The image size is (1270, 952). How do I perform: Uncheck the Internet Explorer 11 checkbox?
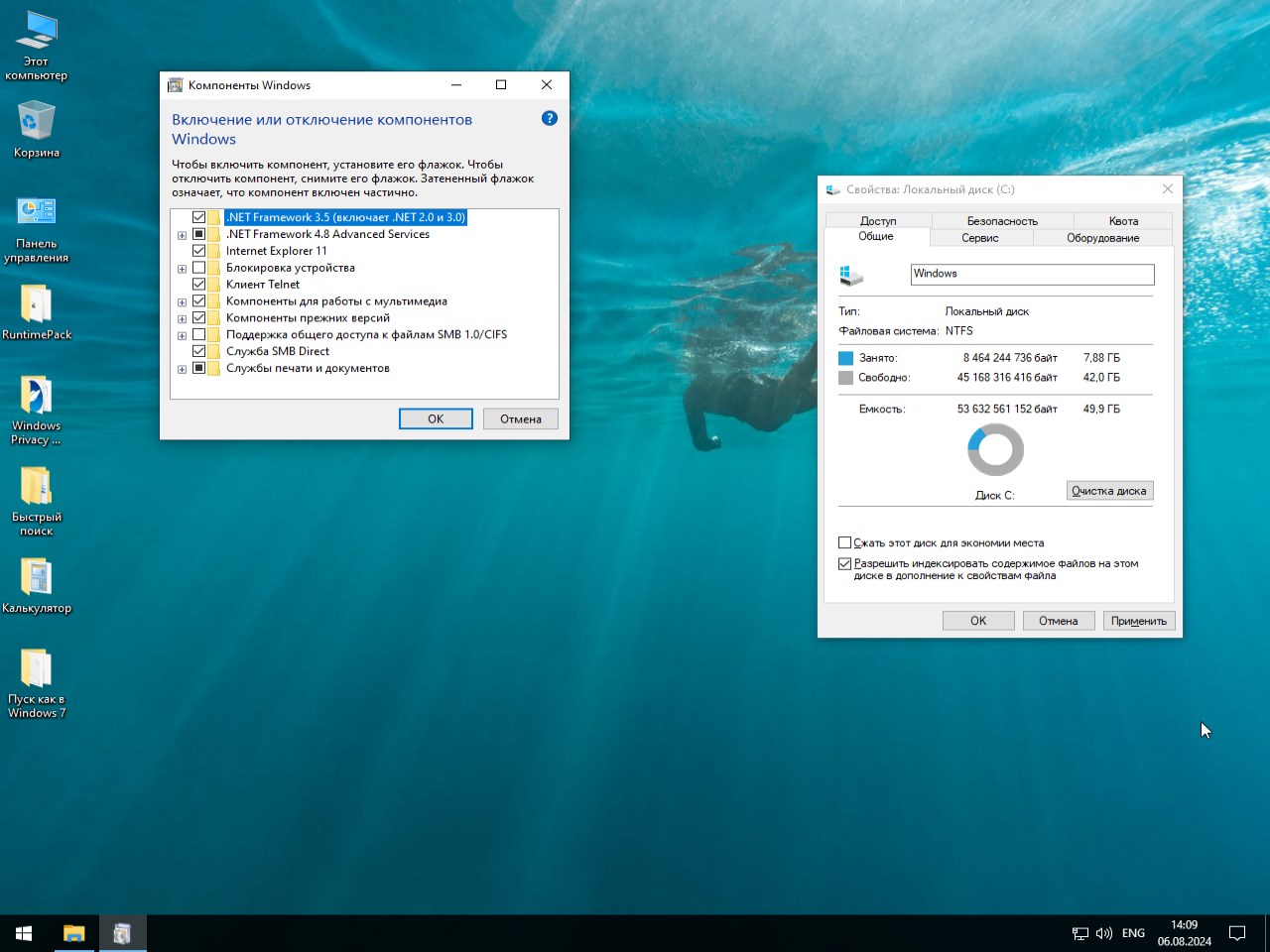pos(199,251)
